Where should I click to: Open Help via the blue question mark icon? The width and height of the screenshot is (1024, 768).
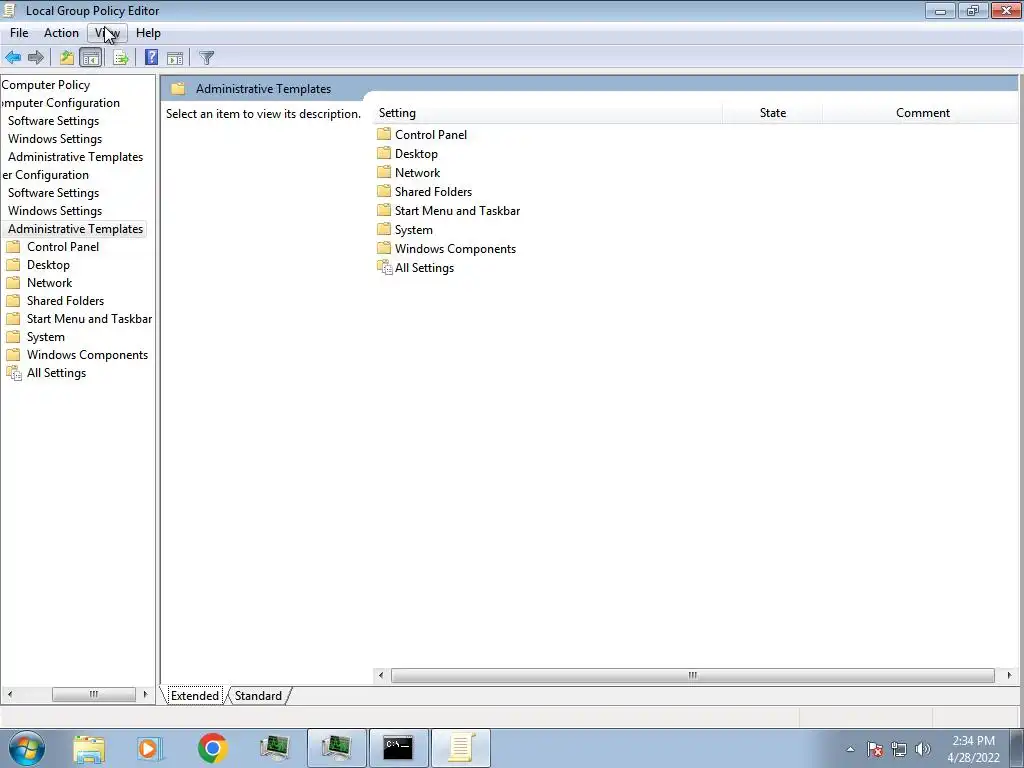151,57
